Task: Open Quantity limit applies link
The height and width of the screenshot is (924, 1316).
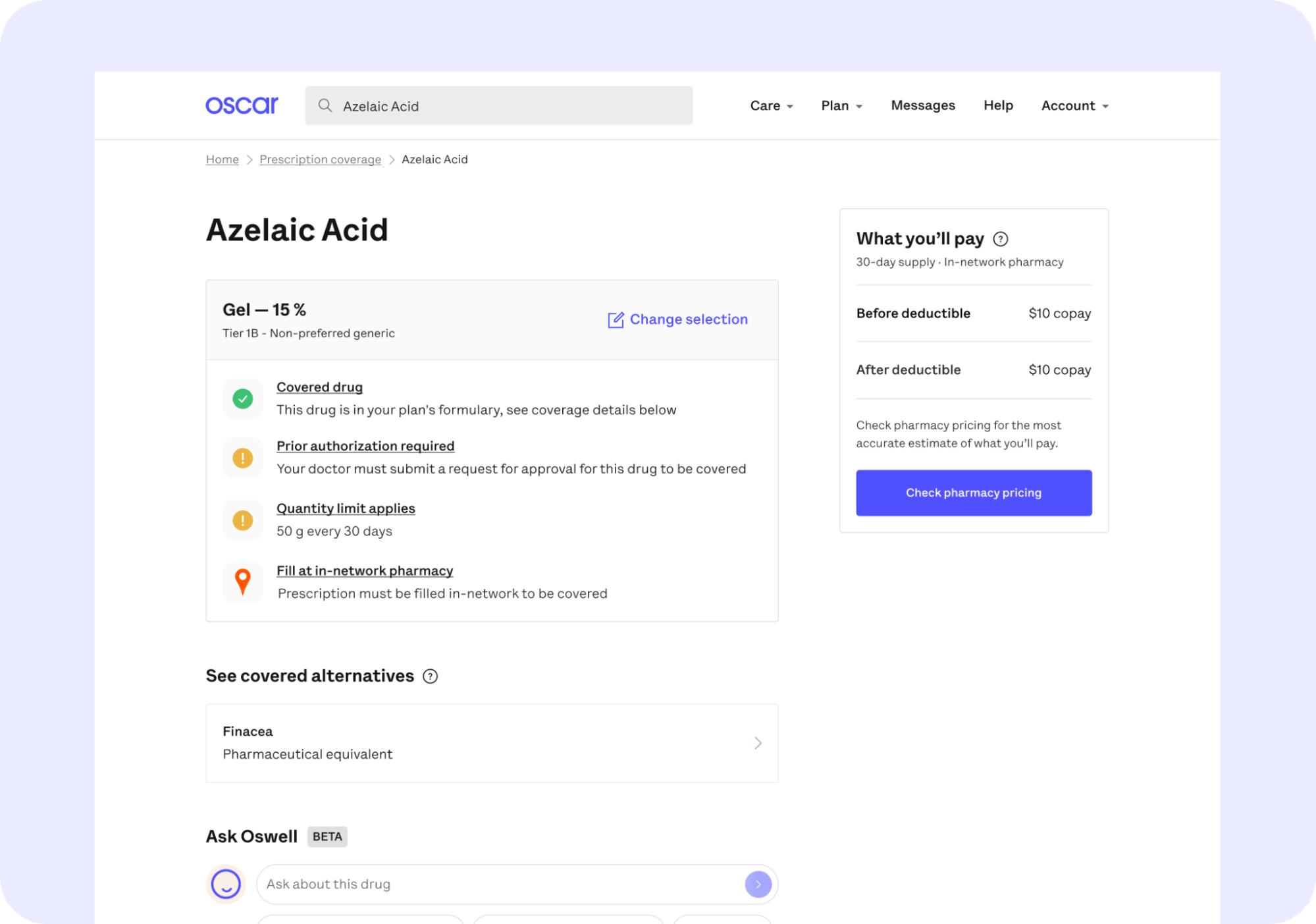Action: coord(346,508)
